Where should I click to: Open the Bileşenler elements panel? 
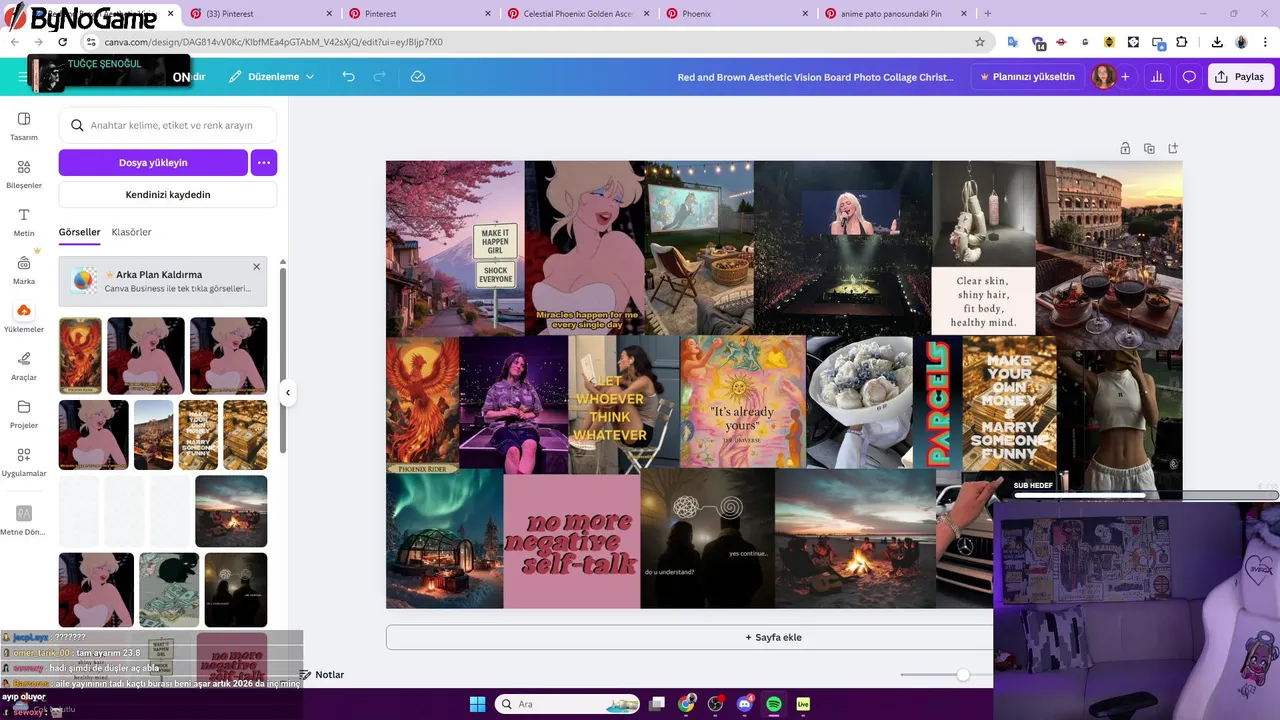(x=24, y=173)
